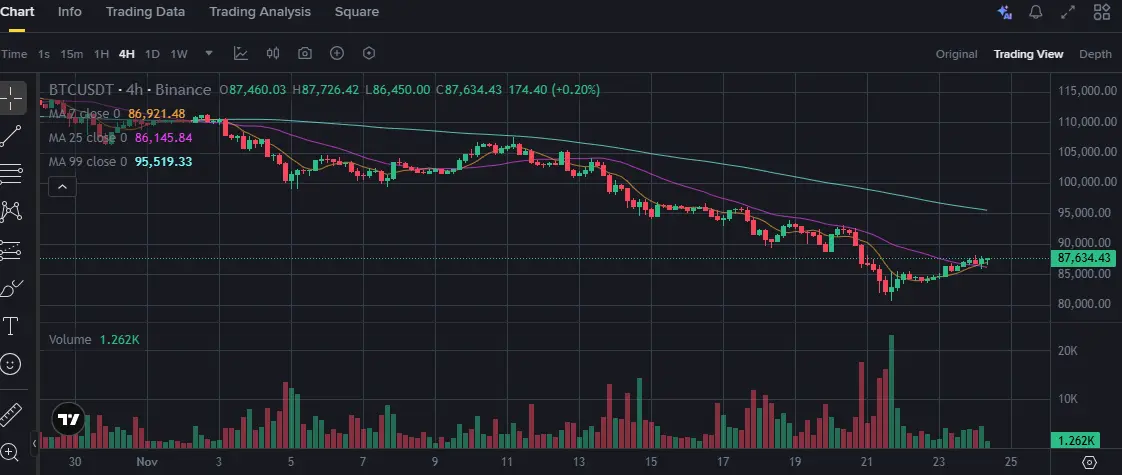Switch to the Trading Analysis tab
1122x475 pixels.
pos(260,12)
